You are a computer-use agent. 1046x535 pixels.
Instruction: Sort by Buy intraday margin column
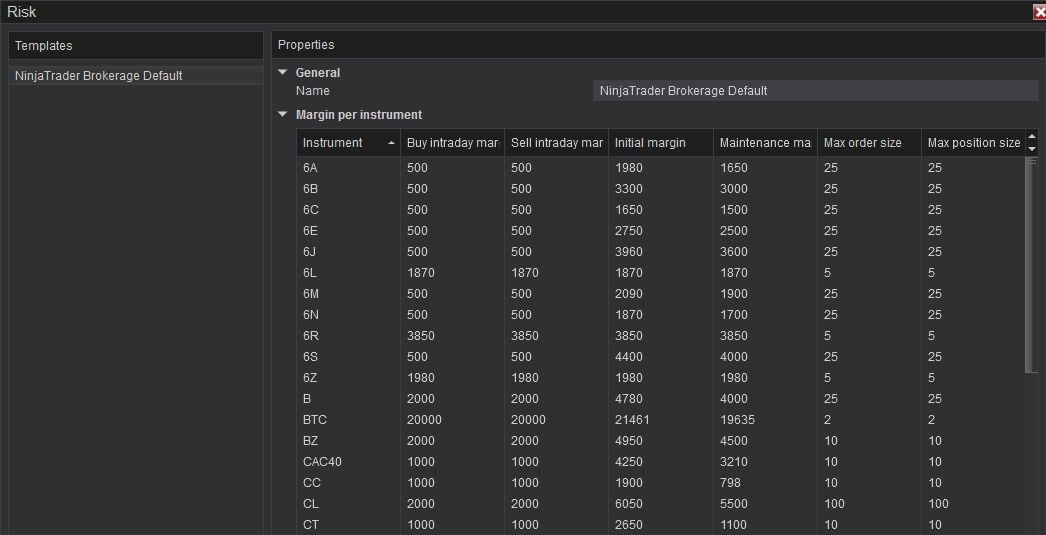(452, 143)
